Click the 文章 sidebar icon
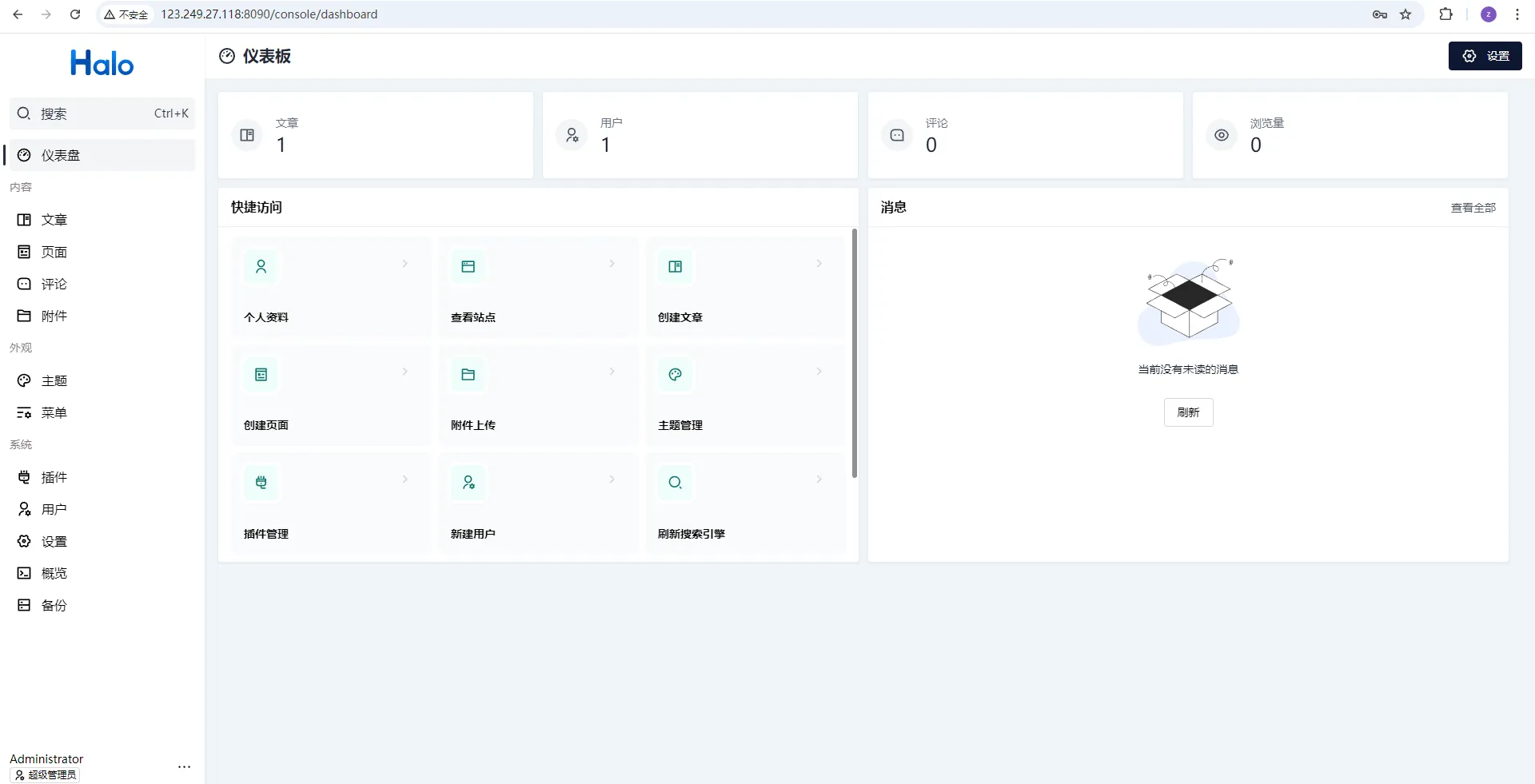The image size is (1535, 784). click(x=24, y=220)
